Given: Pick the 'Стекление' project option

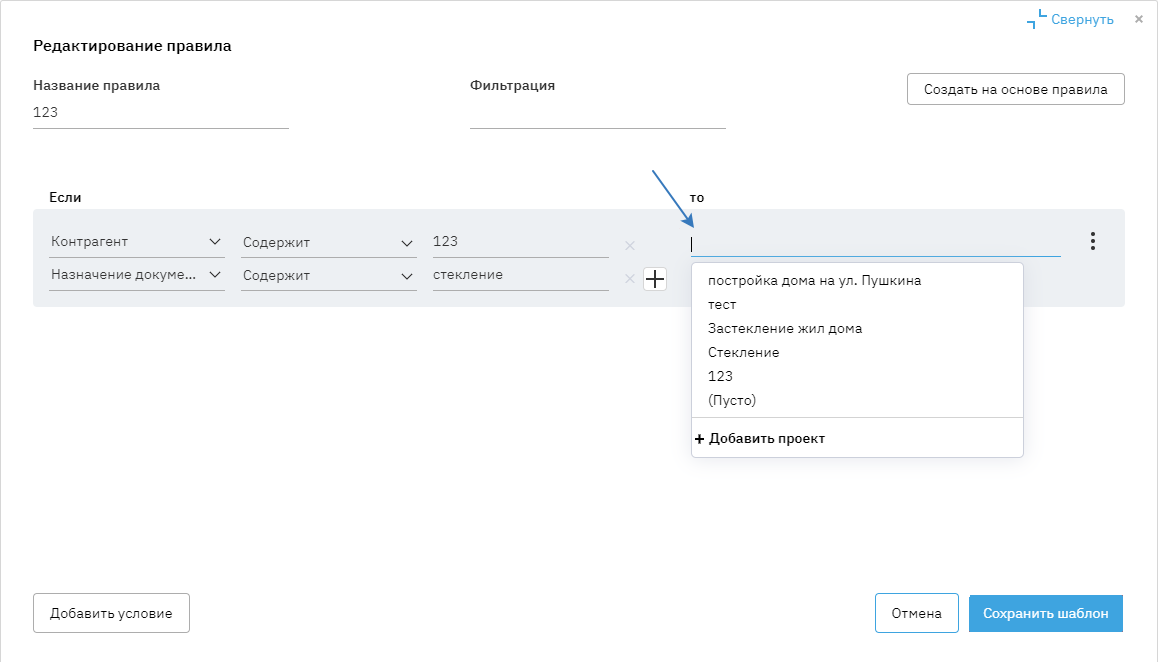Looking at the screenshot, I should tap(743, 352).
